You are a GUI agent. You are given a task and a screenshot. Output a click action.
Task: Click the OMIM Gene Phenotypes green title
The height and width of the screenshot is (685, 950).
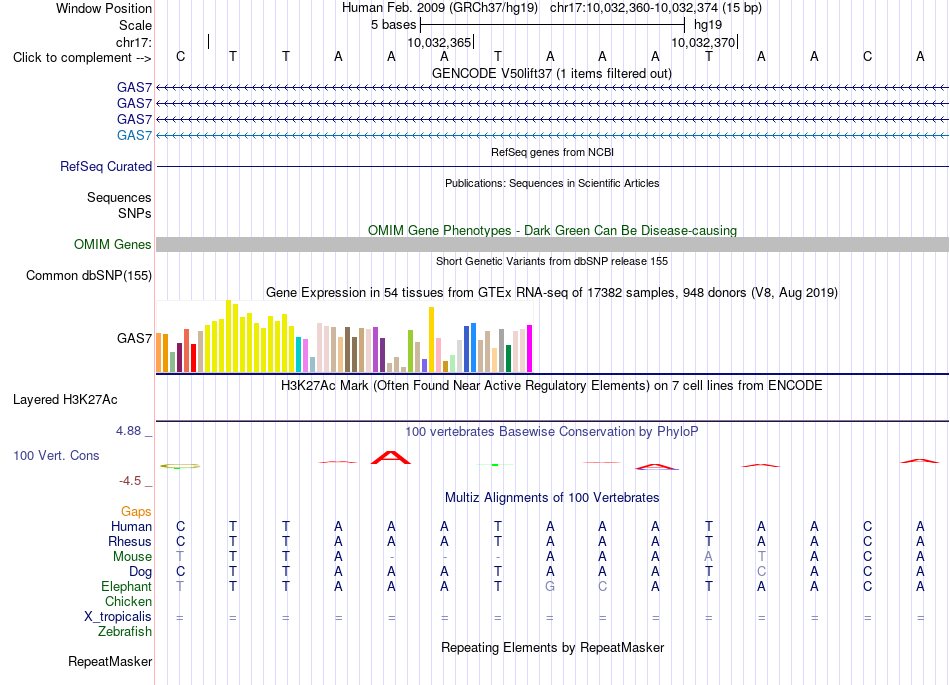[x=553, y=230]
